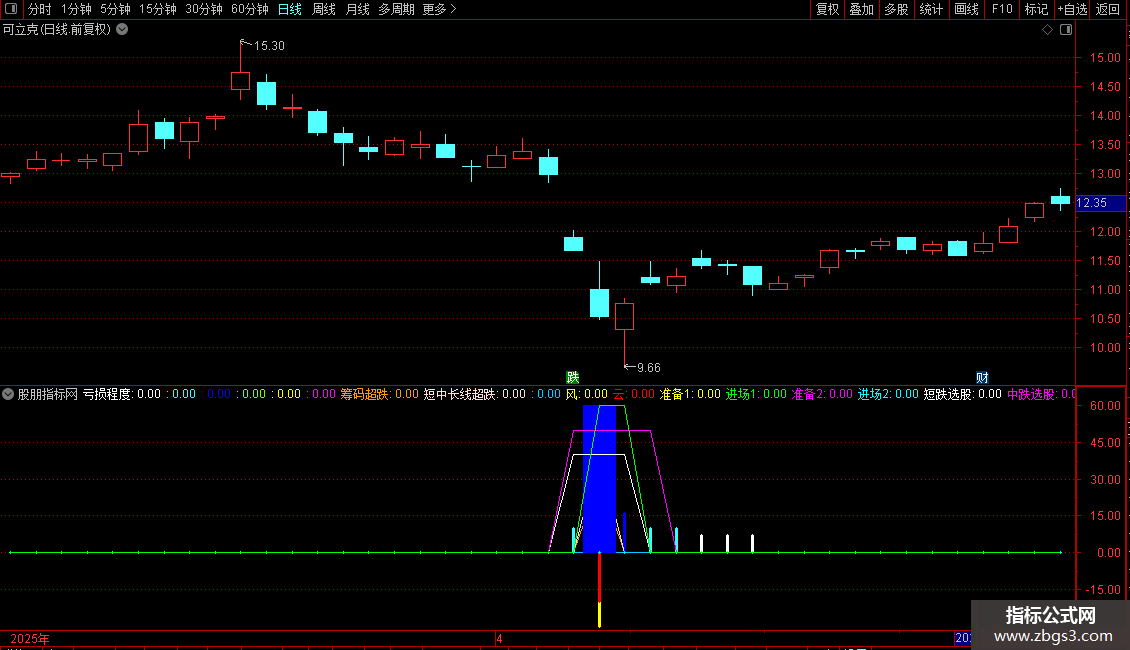Viewport: 1130px width, 650px height.
Task: Switch to 月线 monthly chart
Action: pos(357,9)
